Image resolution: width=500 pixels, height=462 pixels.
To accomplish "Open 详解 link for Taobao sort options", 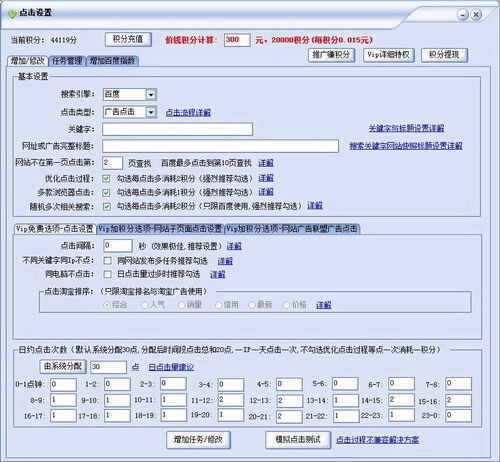I will pos(323,305).
